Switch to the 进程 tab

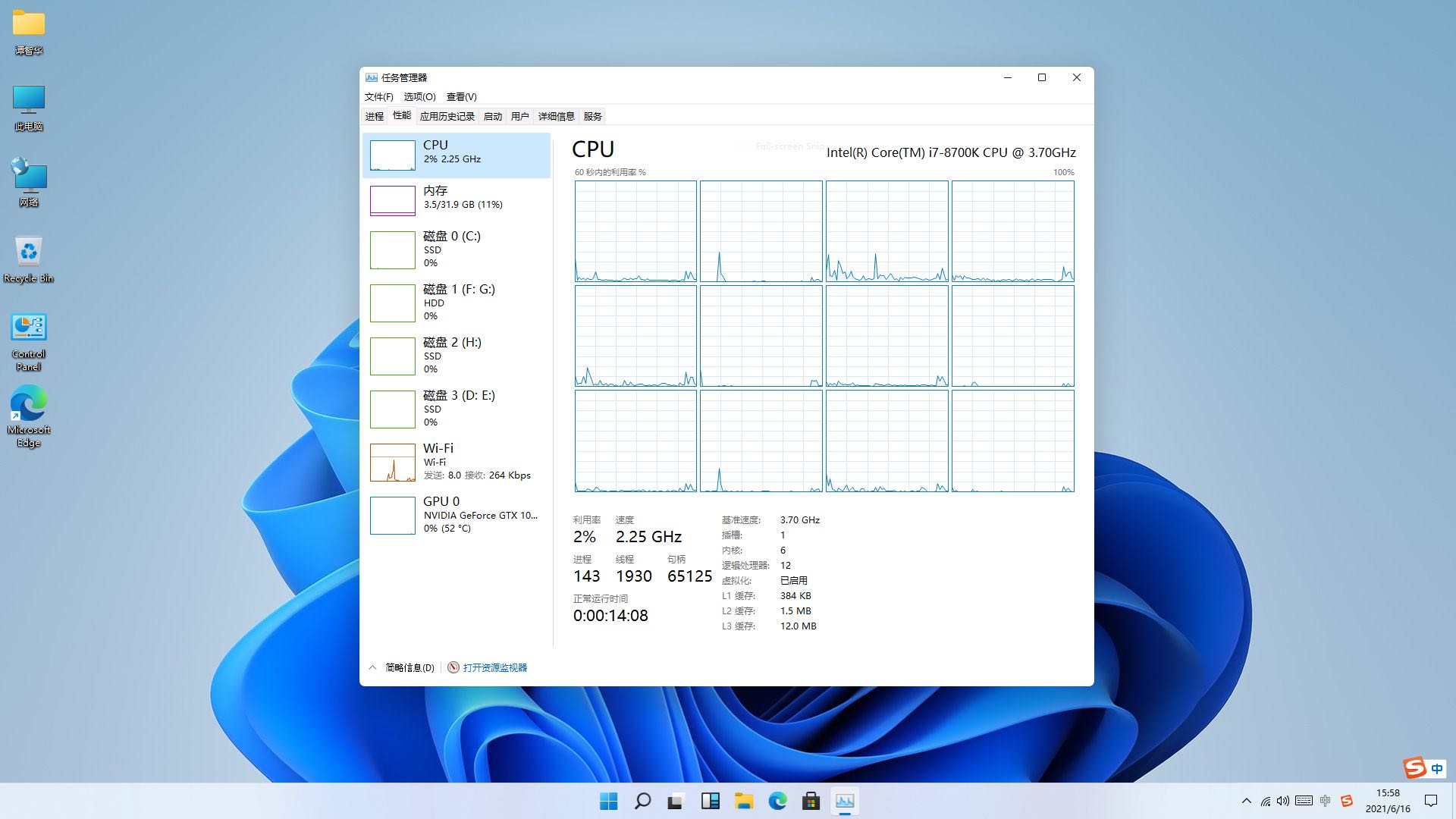[x=375, y=116]
